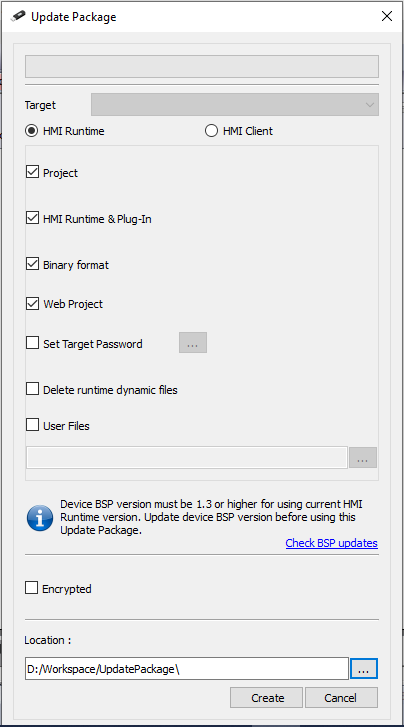
Task: Close the Update Package dialog
Action: click(387, 16)
